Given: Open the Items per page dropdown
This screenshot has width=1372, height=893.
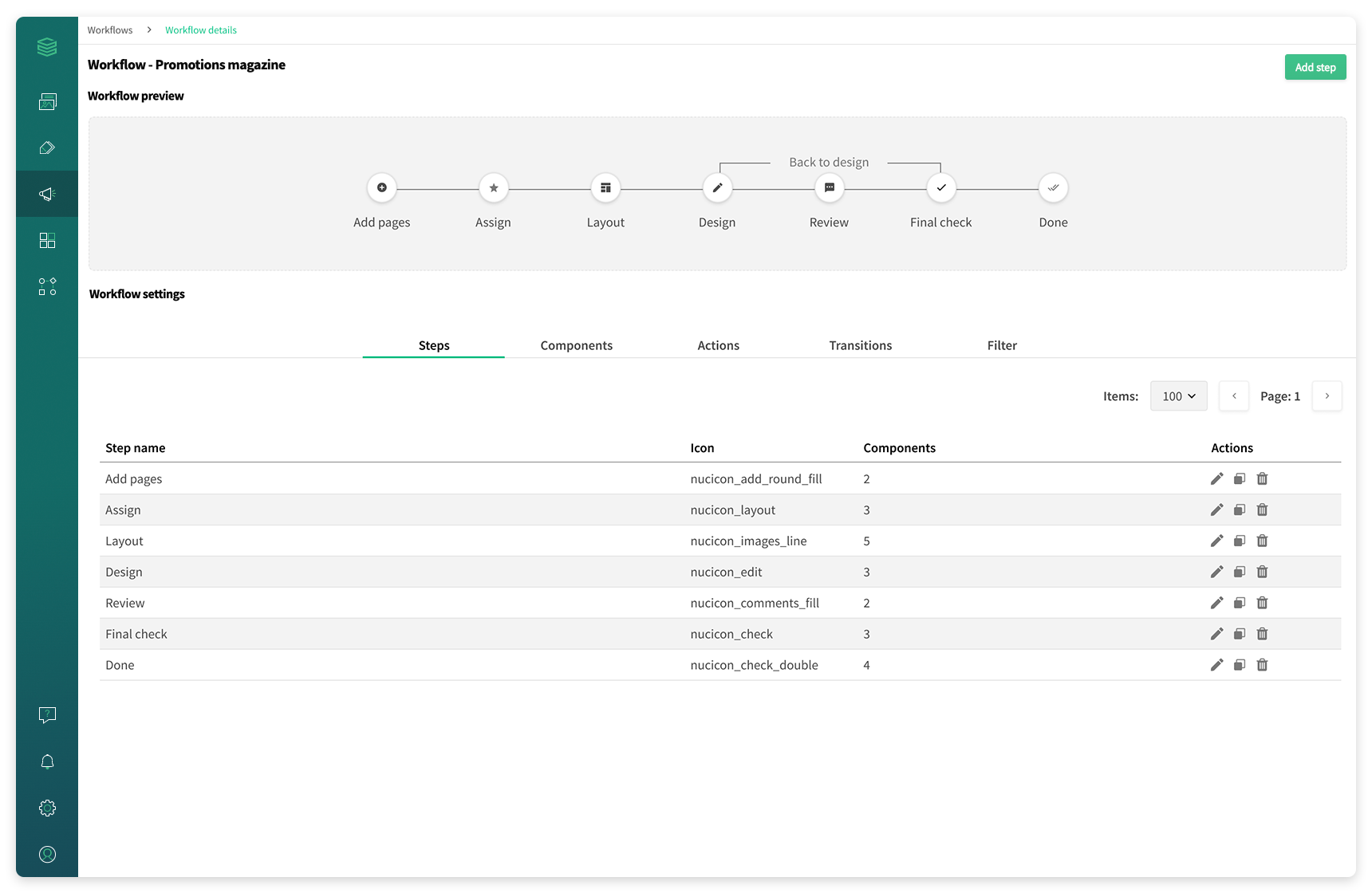Looking at the screenshot, I should pyautogui.click(x=1178, y=396).
